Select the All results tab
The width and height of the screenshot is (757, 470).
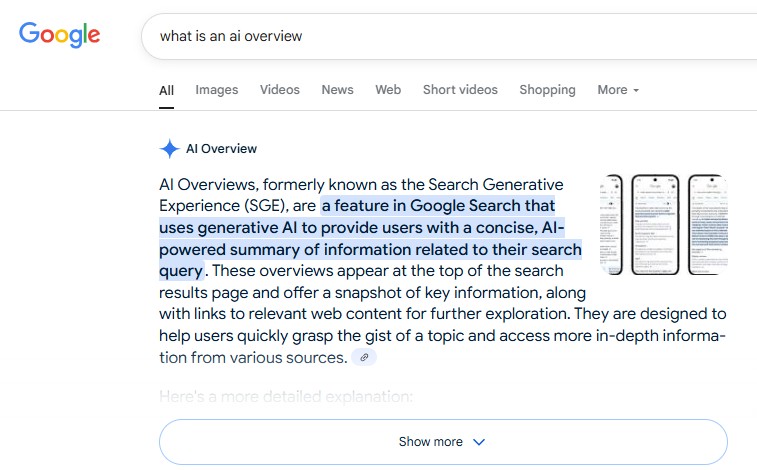167,90
